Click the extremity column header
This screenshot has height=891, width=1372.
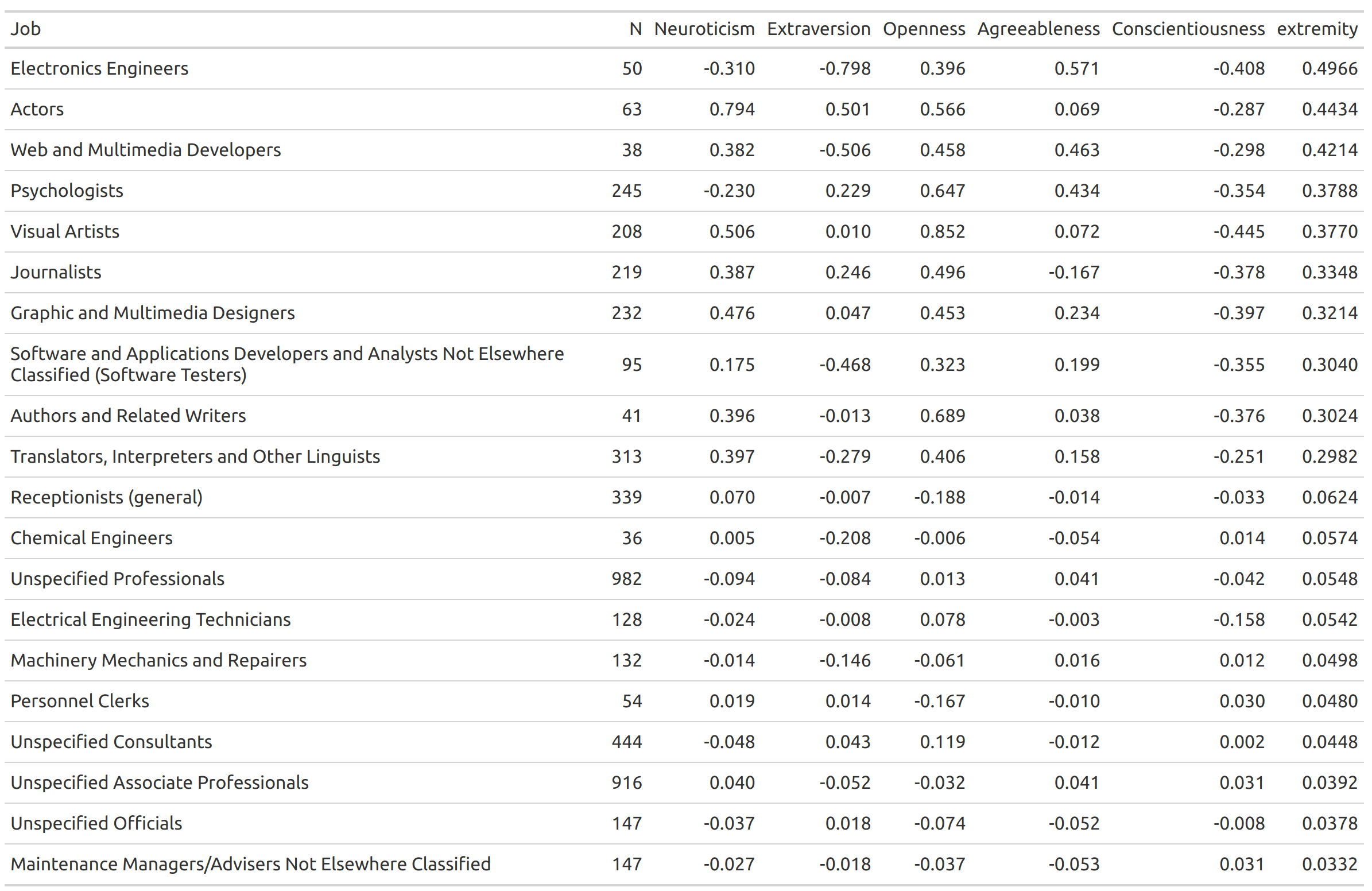point(1317,29)
